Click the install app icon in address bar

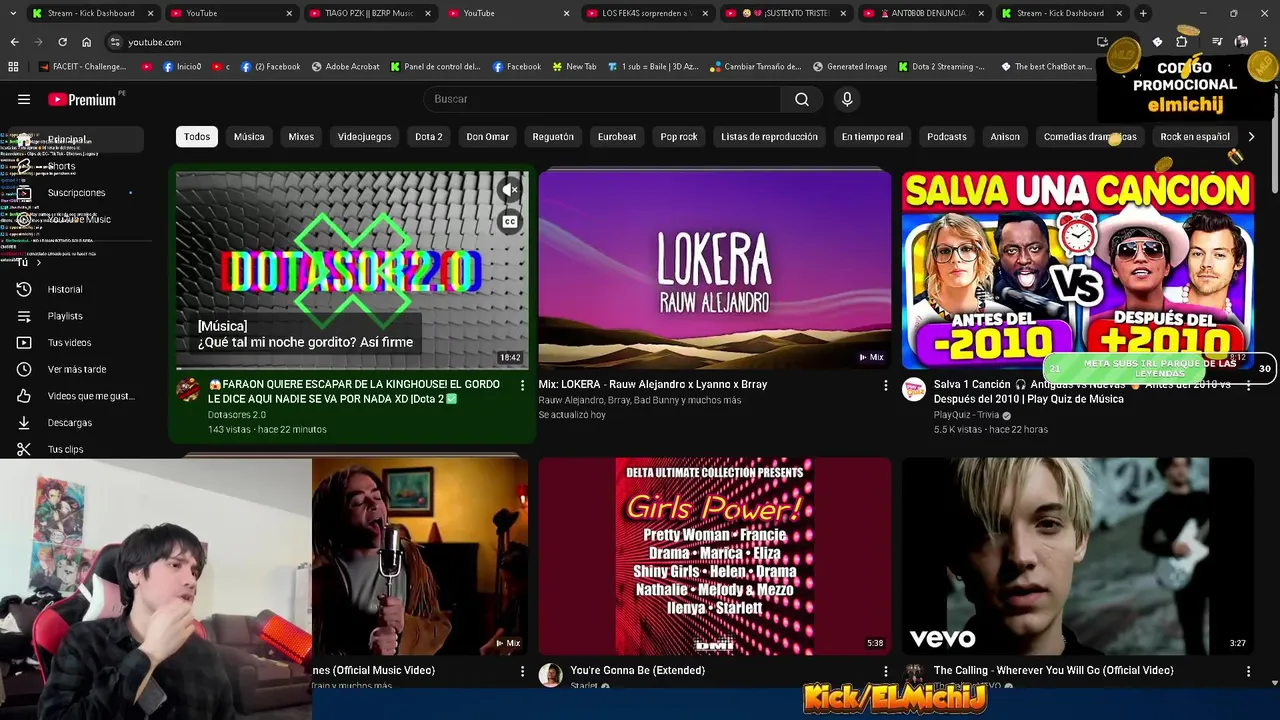point(1102,42)
